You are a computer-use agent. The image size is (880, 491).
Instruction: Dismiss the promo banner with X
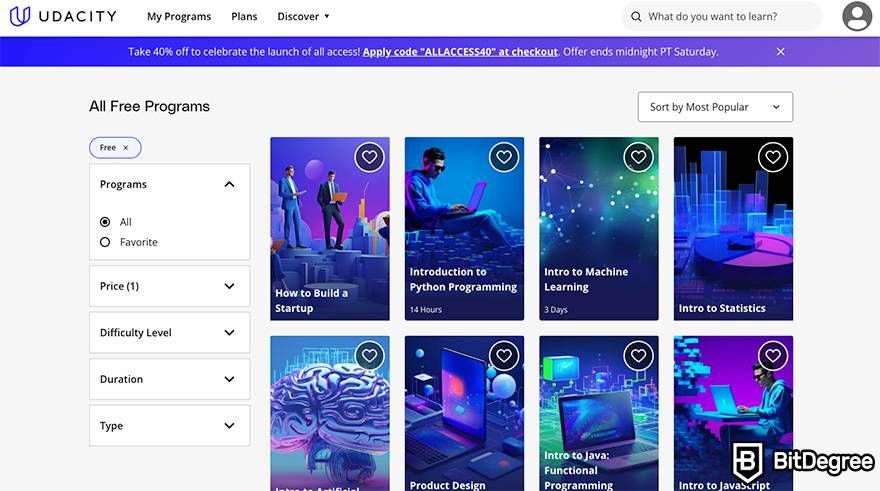[780, 52]
